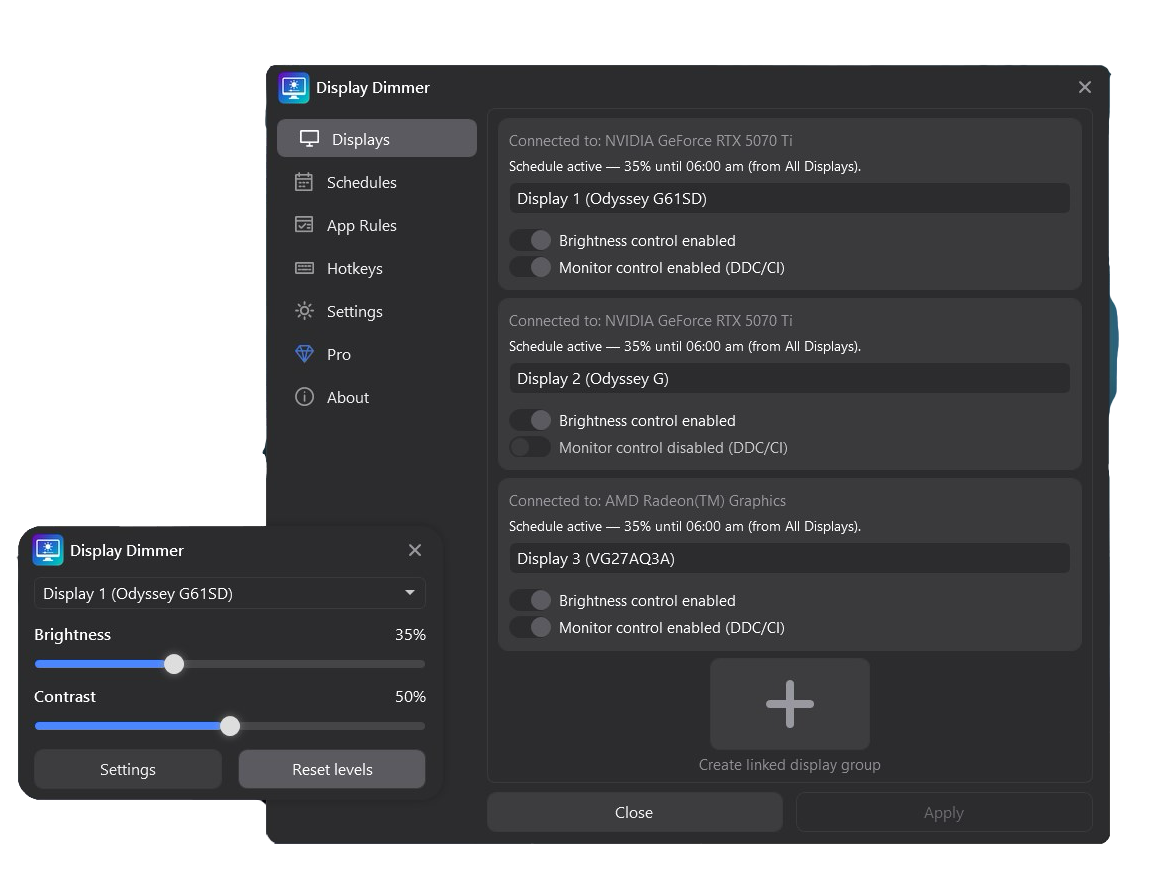Click the plus icon to create linked group
Screen dimensions: 1160x883
pyautogui.click(x=789, y=704)
